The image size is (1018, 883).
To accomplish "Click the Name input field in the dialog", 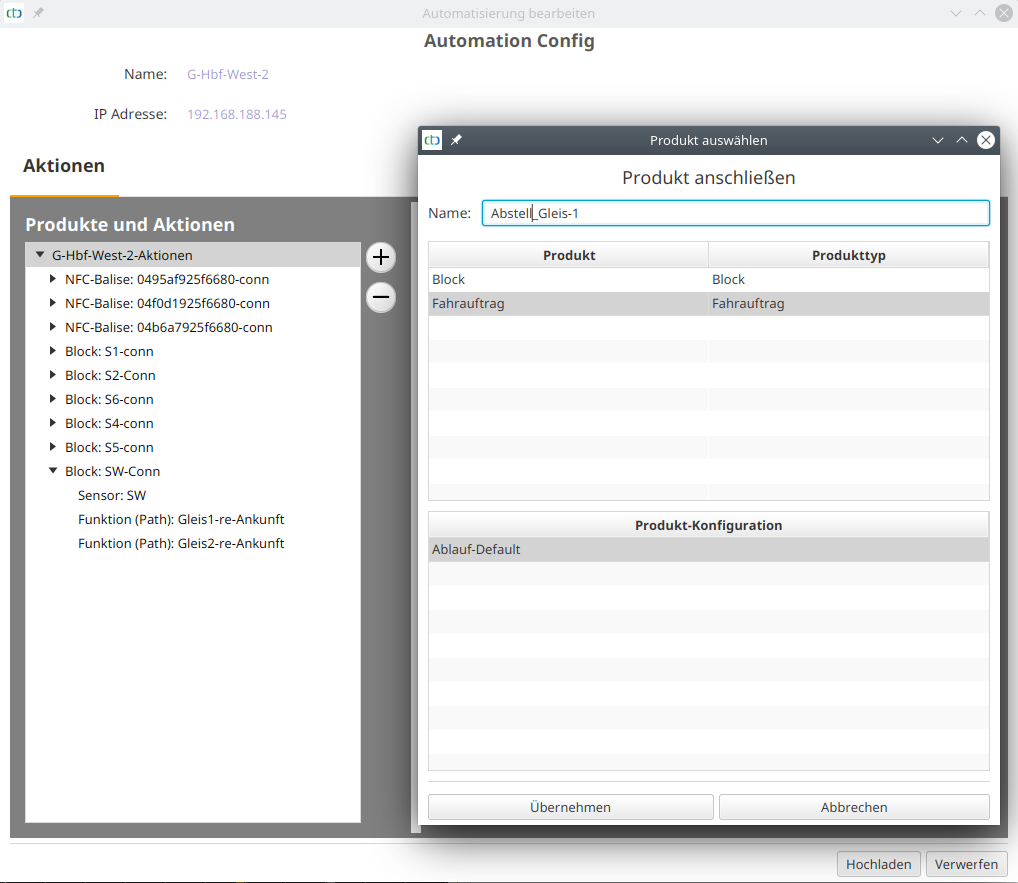I will click(735, 213).
